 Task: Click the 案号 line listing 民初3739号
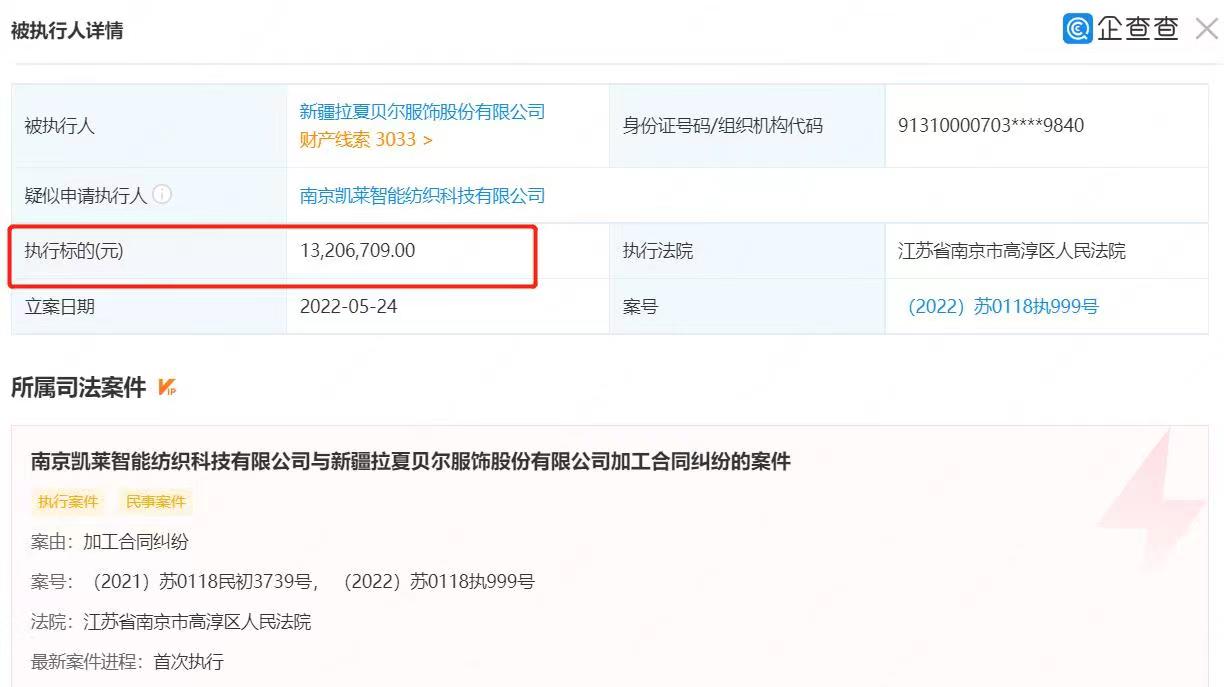(283, 582)
